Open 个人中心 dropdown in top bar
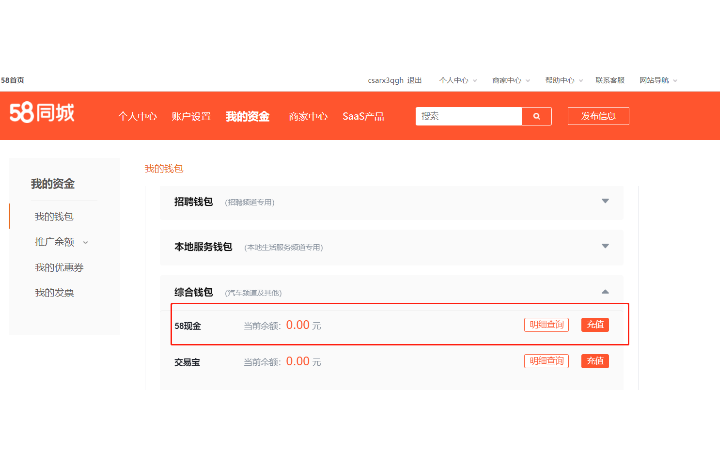The height and width of the screenshot is (450, 720). [x=457, y=80]
